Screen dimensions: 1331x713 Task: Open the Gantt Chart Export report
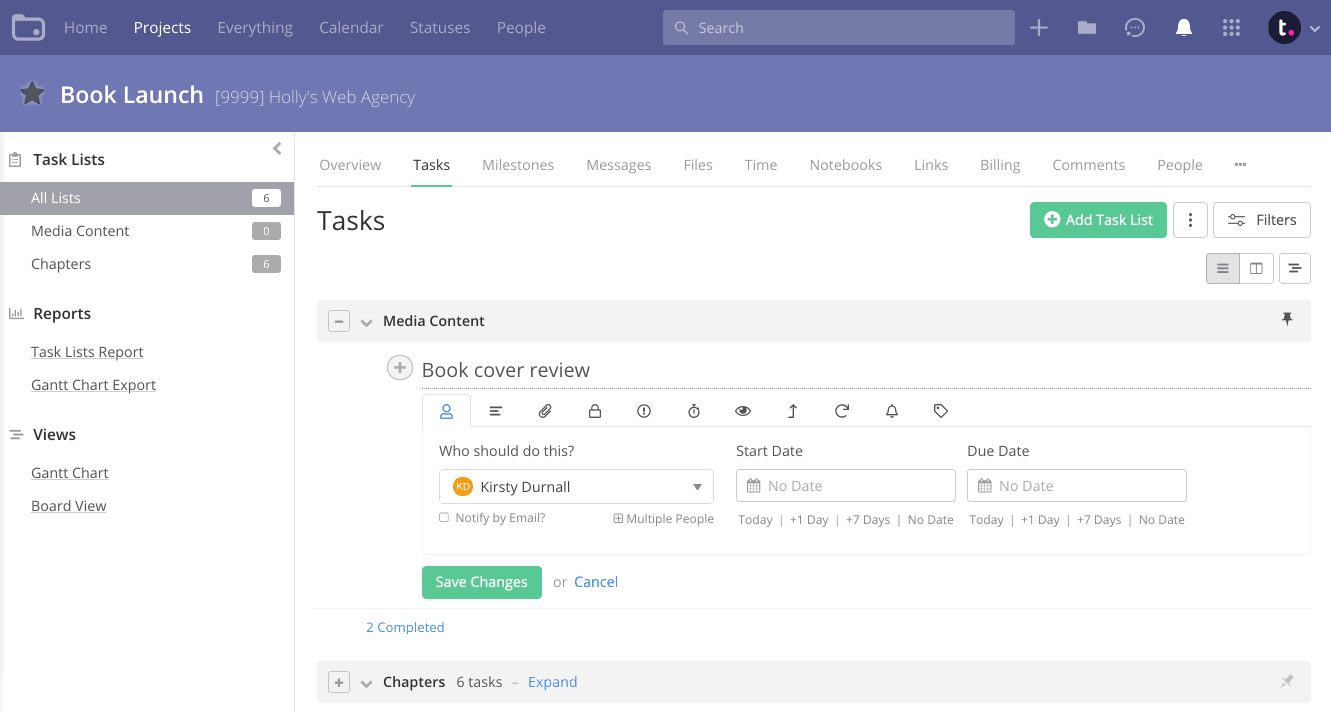pyautogui.click(x=93, y=384)
